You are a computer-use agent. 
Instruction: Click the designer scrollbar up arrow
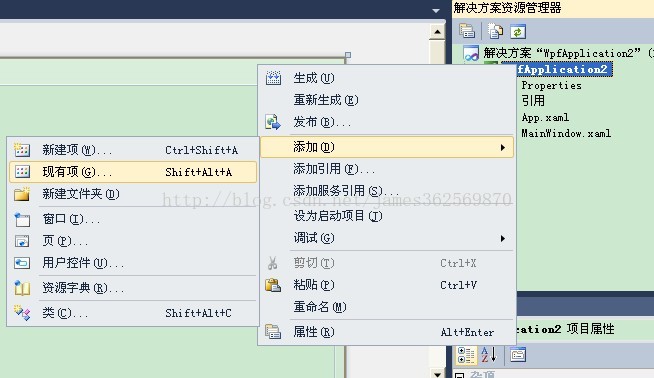click(437, 32)
